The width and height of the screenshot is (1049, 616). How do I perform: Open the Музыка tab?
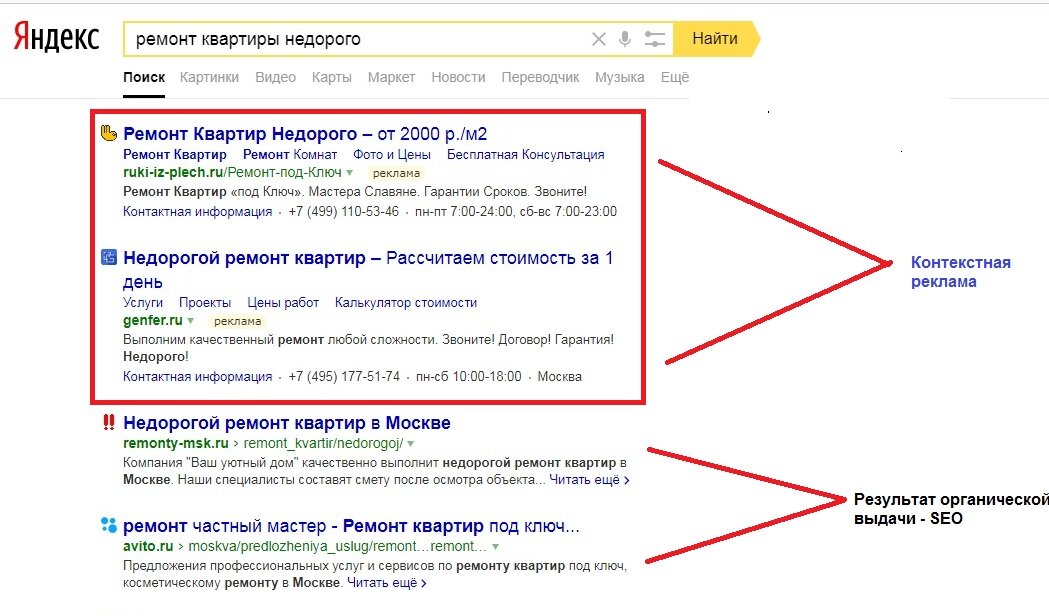[x=619, y=77]
